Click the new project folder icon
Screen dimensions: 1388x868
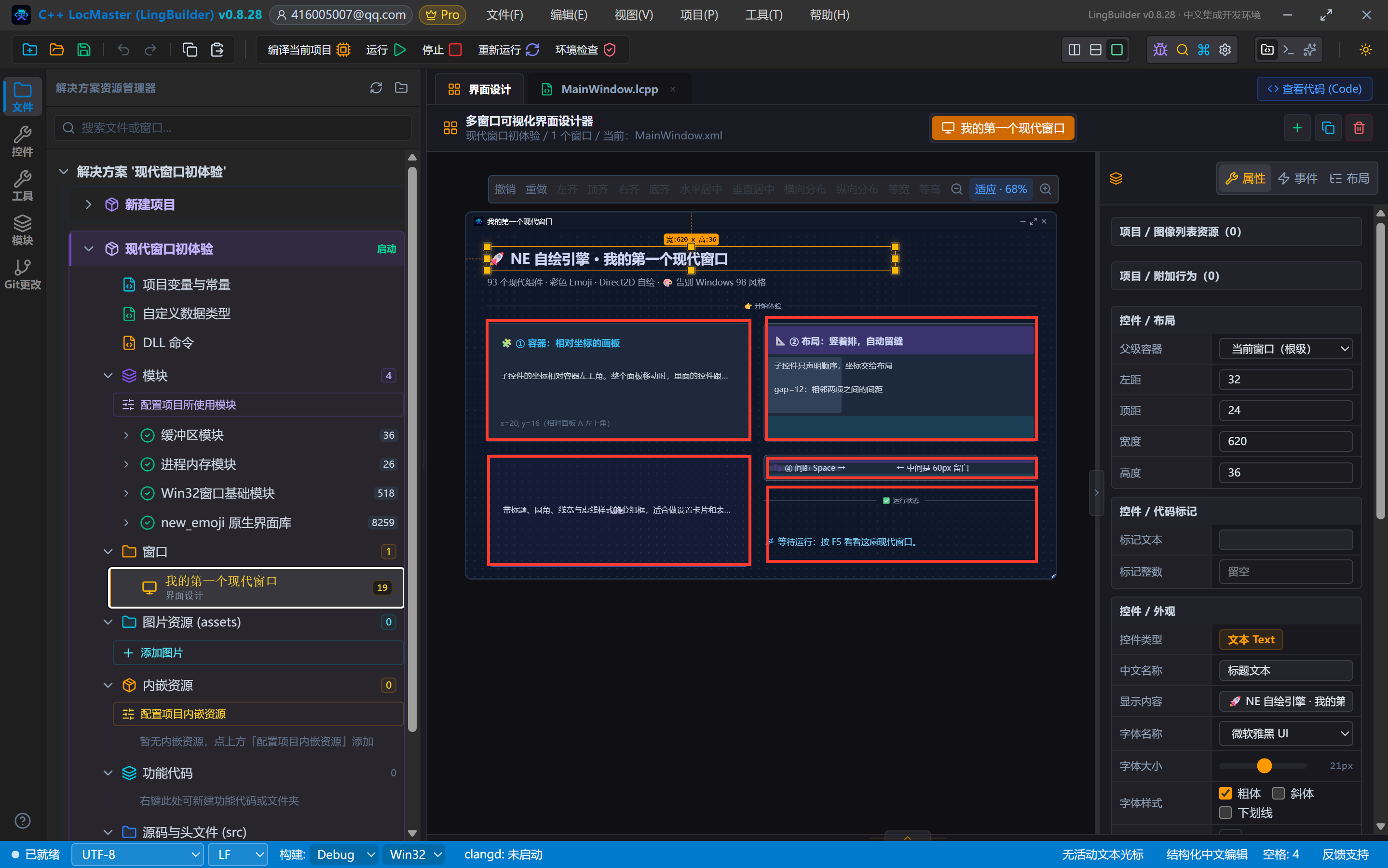coord(29,50)
